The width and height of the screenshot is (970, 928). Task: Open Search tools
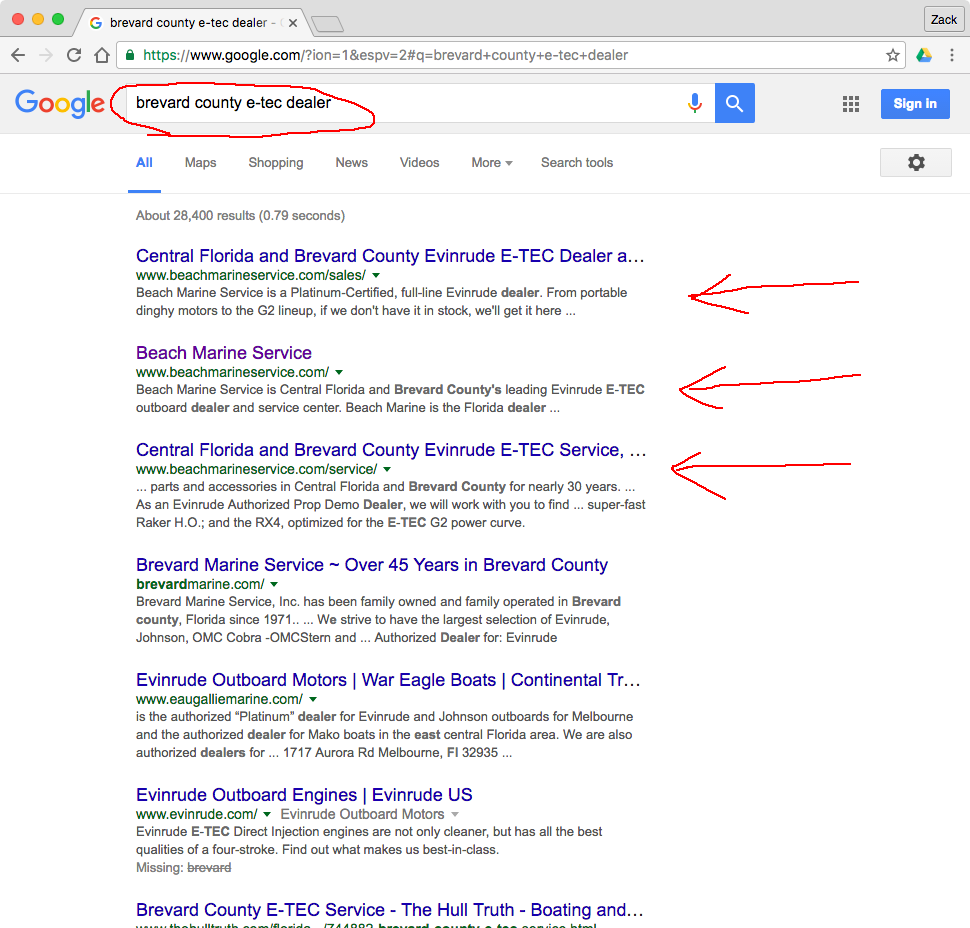[577, 163]
